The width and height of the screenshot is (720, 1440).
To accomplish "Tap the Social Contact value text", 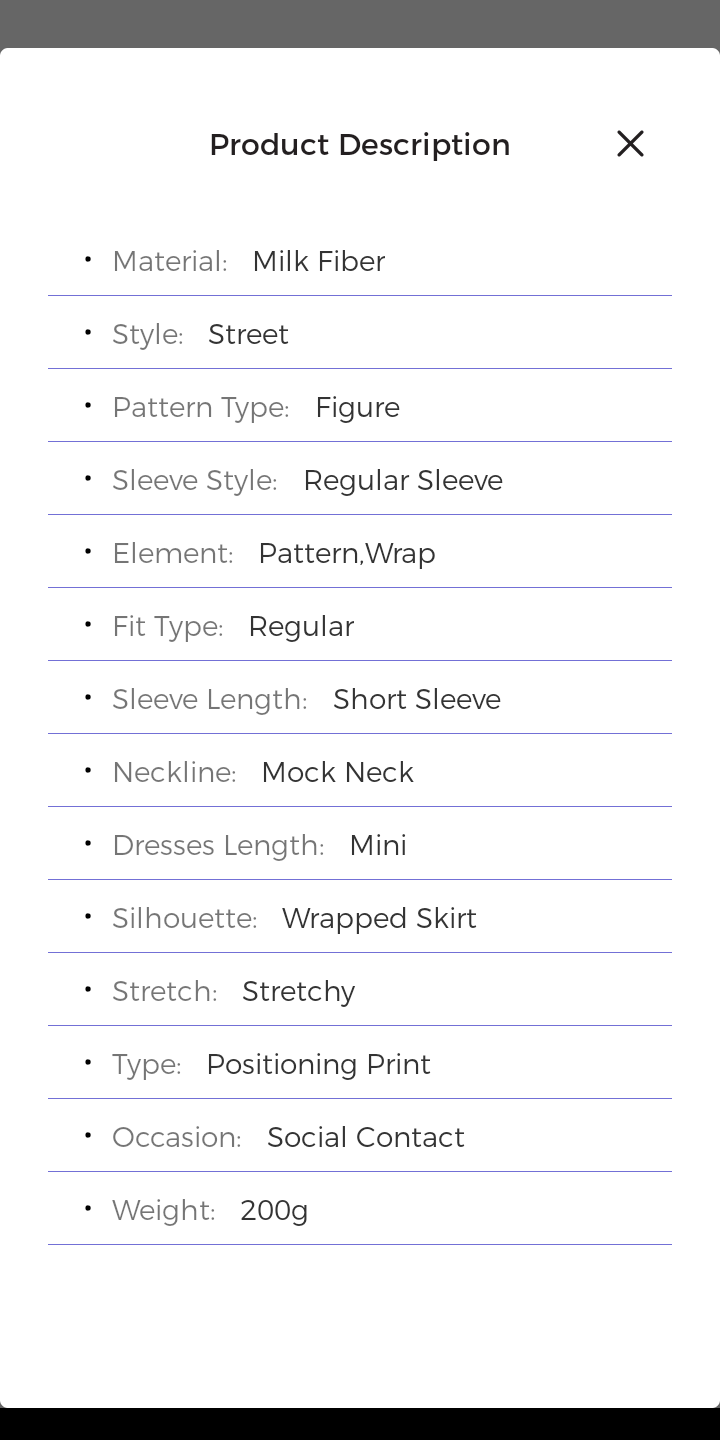I will (365, 1138).
